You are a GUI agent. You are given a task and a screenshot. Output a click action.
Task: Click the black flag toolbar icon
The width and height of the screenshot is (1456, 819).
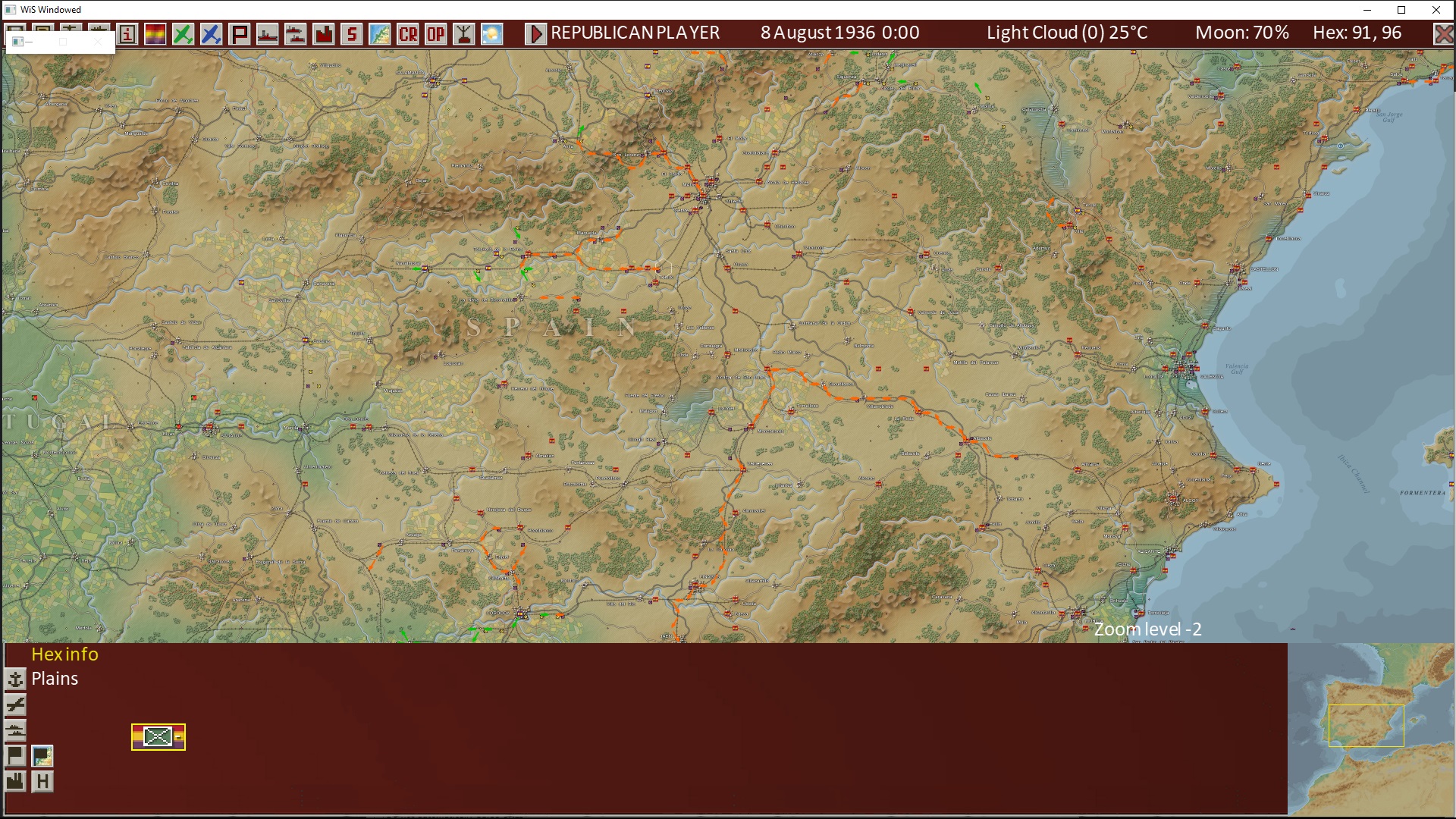coord(240,34)
